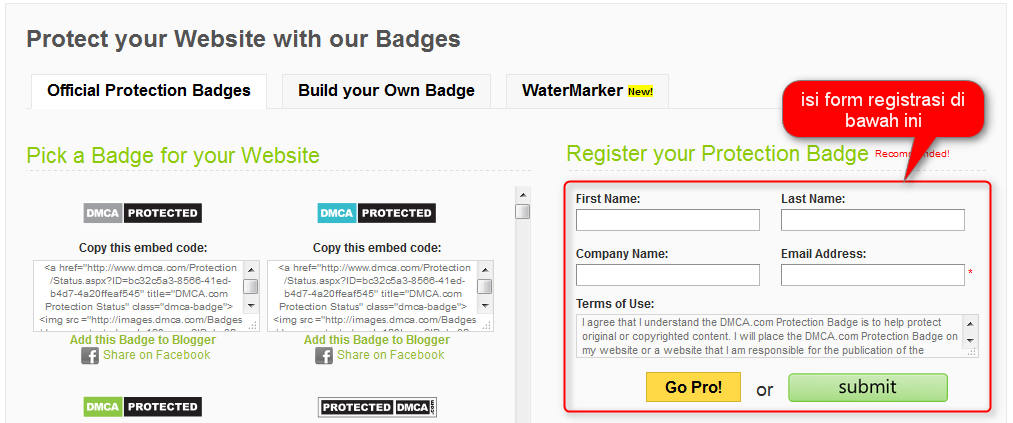Screen dimensions: 1013x423
Task: Select Official Protection Badges tab
Action: click(149, 91)
